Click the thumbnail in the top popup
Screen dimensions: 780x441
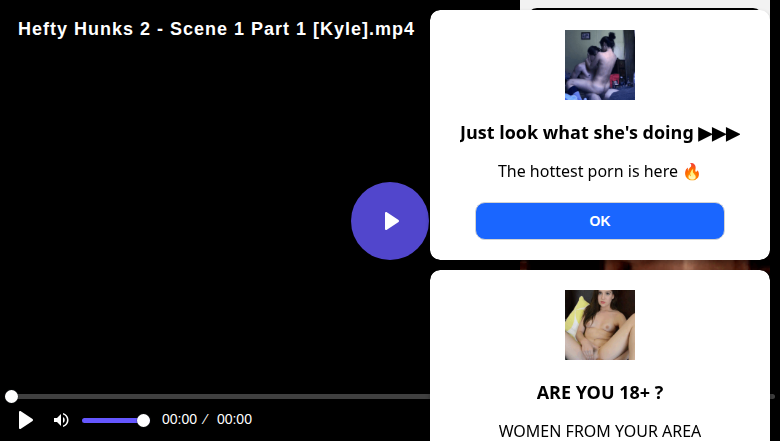599,65
